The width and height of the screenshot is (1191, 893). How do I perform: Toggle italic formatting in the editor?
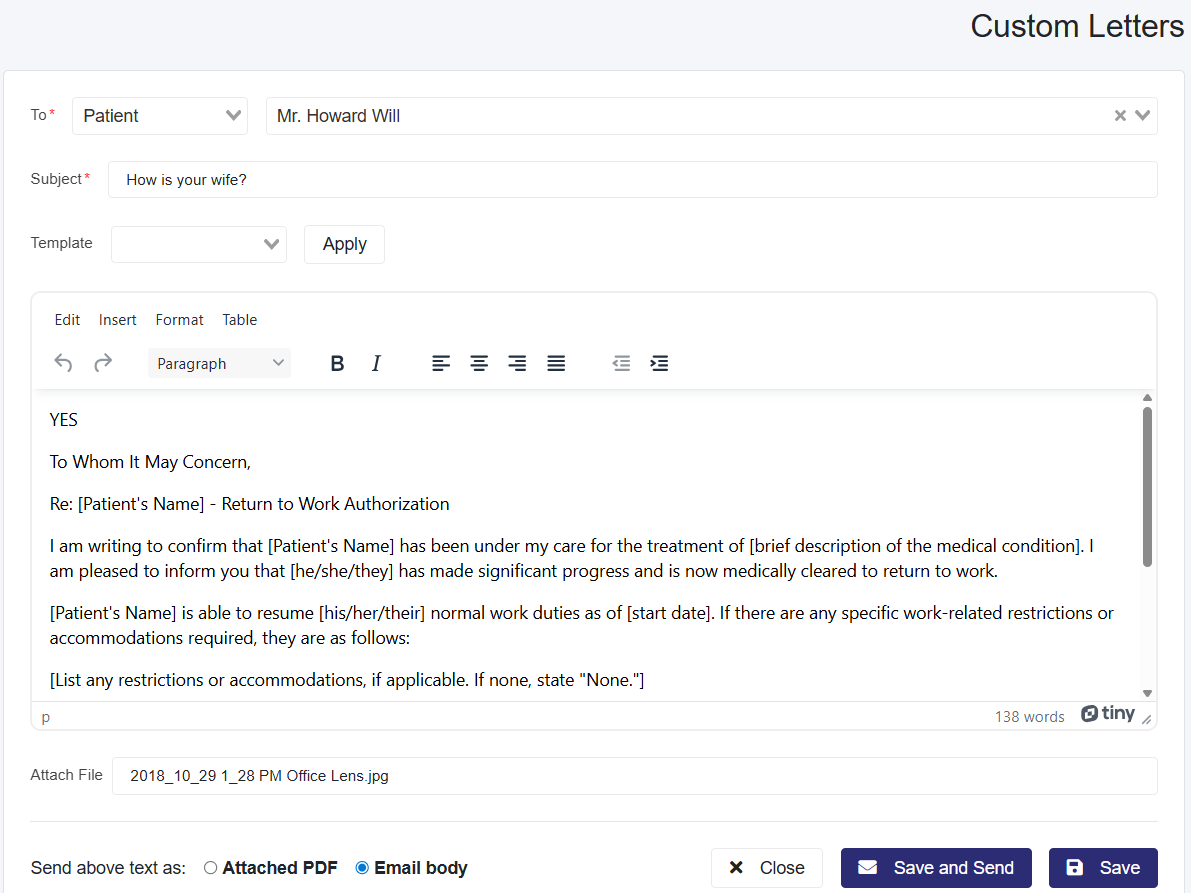pos(376,363)
